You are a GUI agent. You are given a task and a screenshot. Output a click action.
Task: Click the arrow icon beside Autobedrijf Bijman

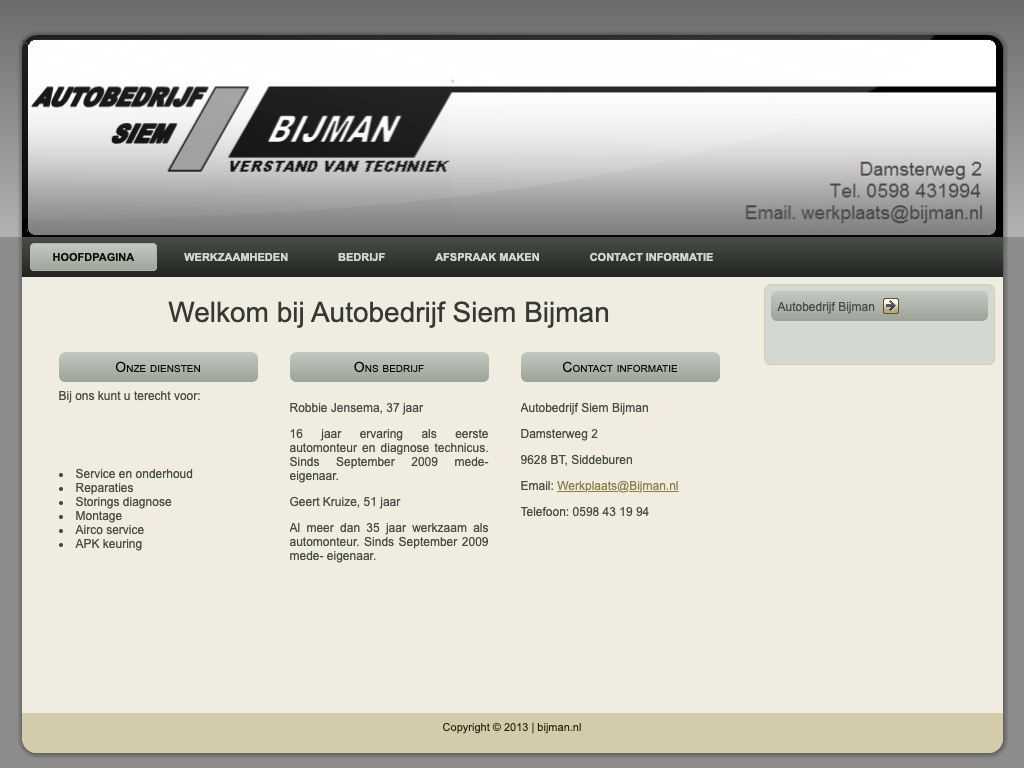point(891,306)
